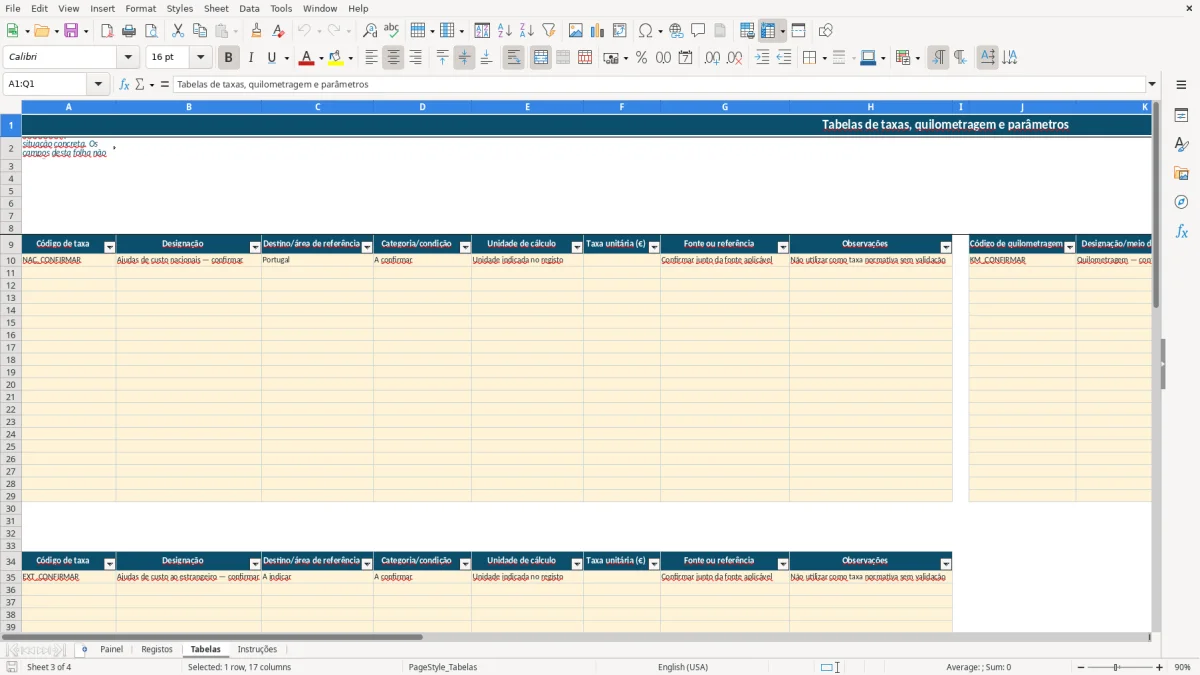The height and width of the screenshot is (675, 1200).
Task: Open the sidebar Navigator panel
Action: [1181, 203]
